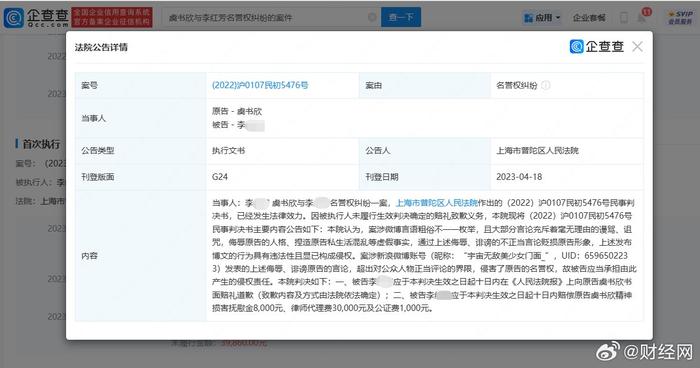The image size is (700, 368).
Task: Select the 刊登版面 label cell
Action: pyautogui.click(x=141, y=177)
